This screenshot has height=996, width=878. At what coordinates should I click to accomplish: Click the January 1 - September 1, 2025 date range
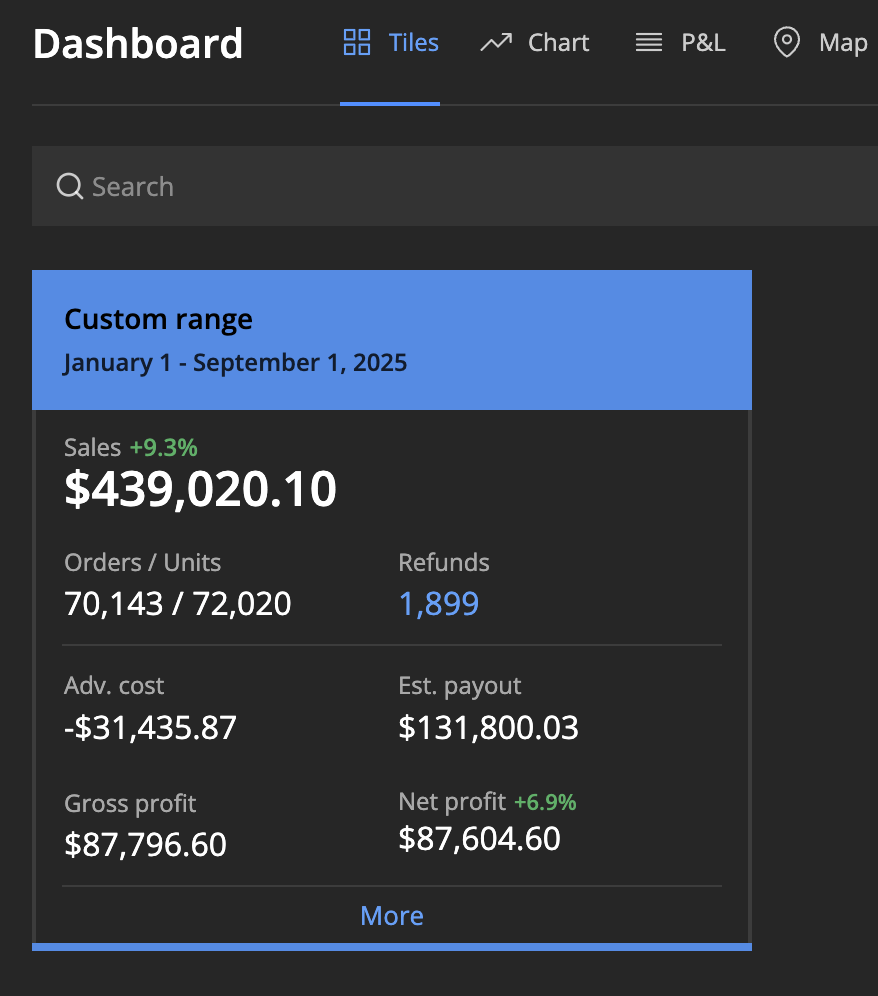coord(235,362)
